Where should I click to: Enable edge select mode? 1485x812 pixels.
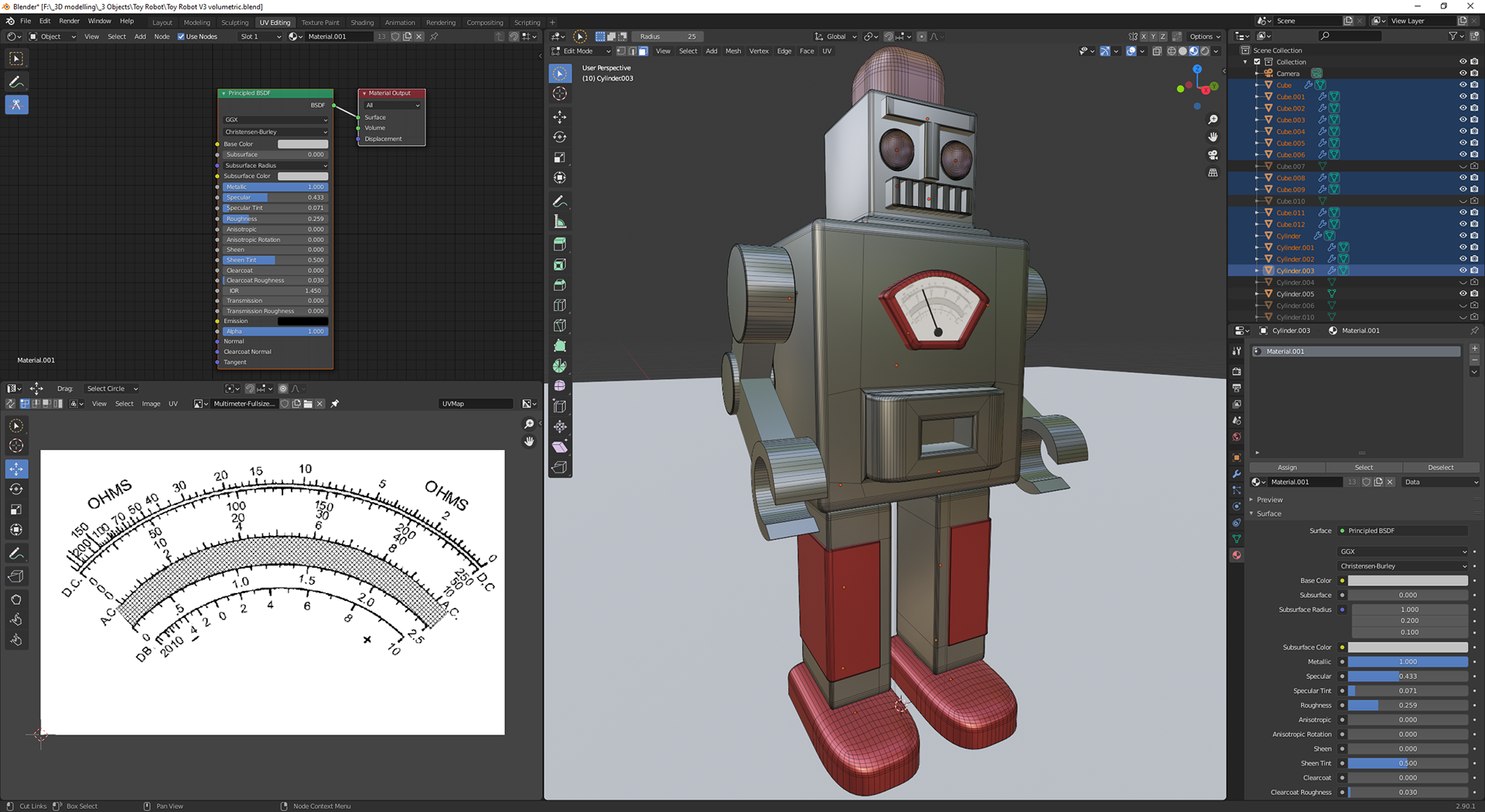click(632, 51)
